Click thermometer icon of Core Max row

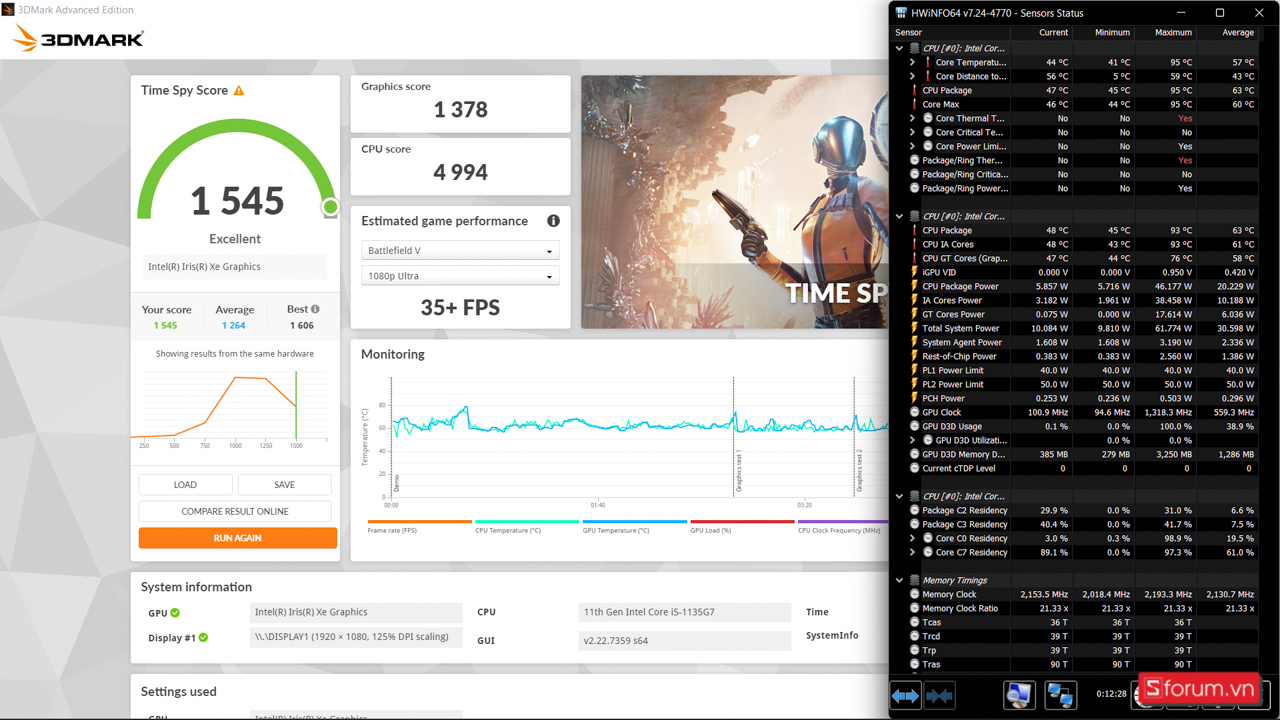(x=914, y=104)
